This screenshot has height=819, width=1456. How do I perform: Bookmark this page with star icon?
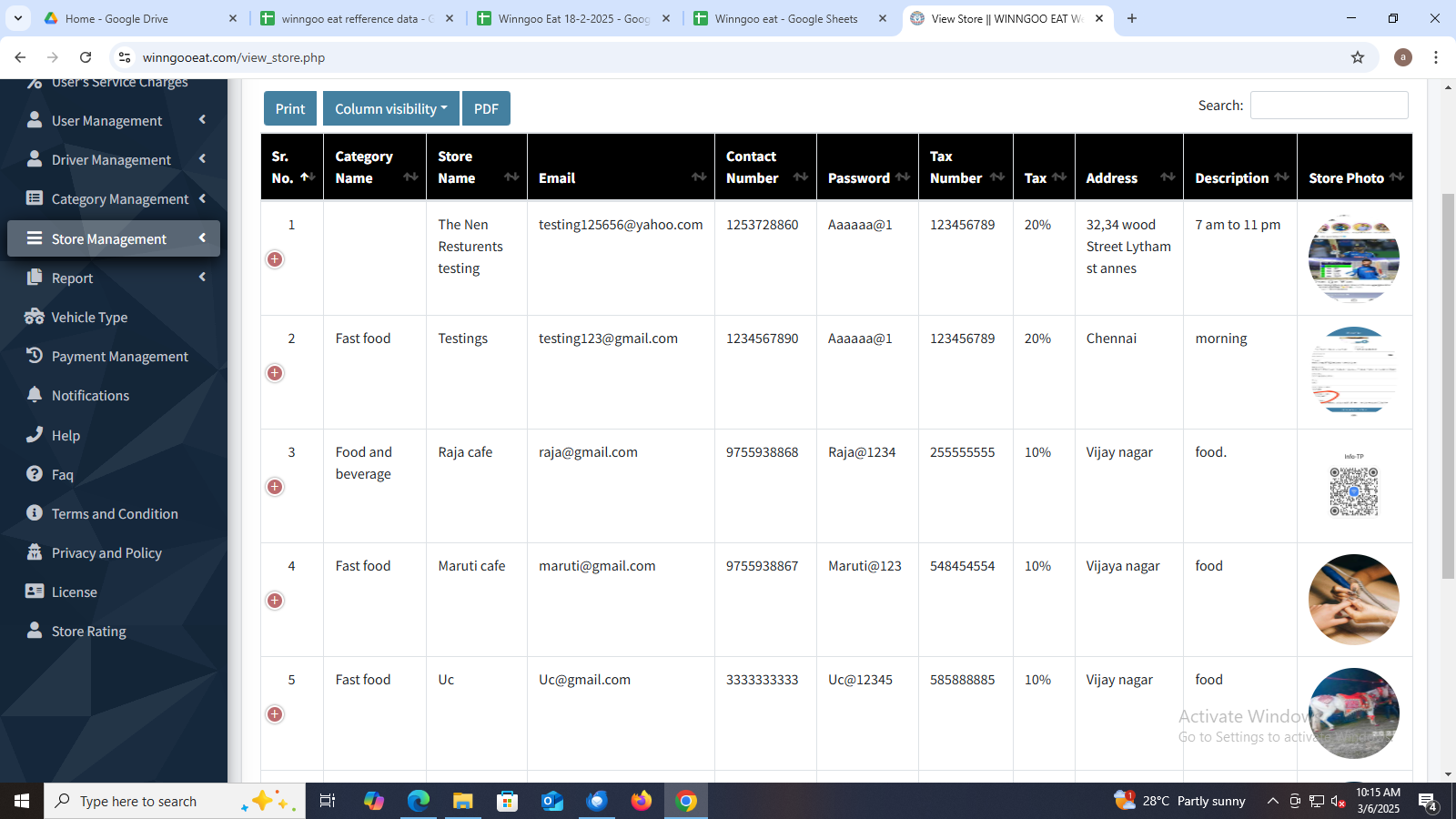tap(1358, 57)
